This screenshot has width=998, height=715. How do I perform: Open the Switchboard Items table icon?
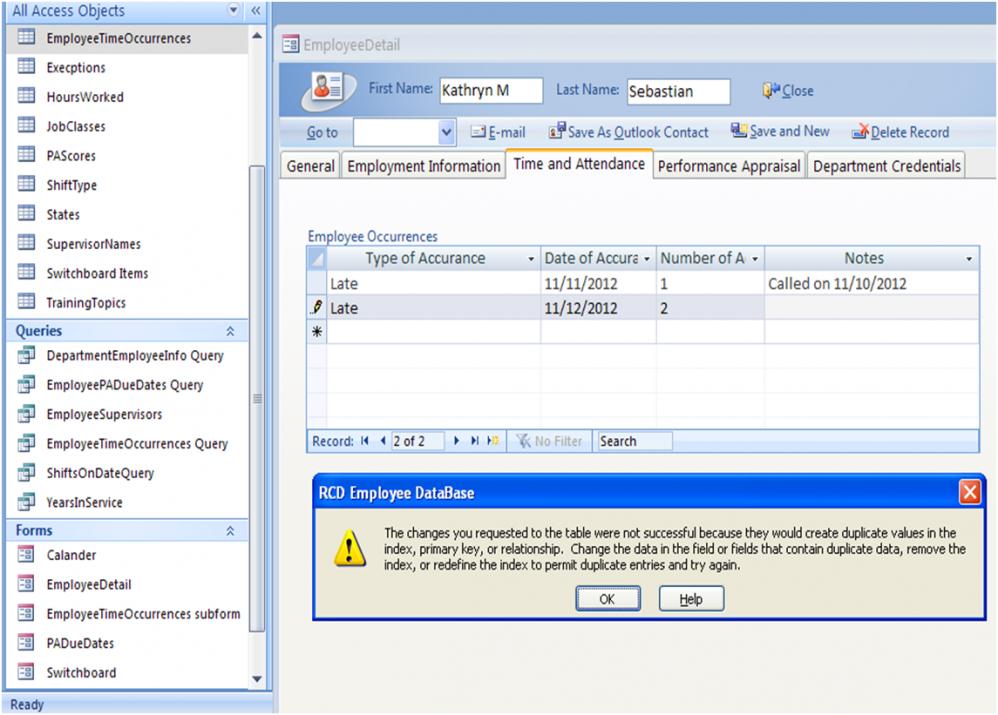(x=27, y=273)
